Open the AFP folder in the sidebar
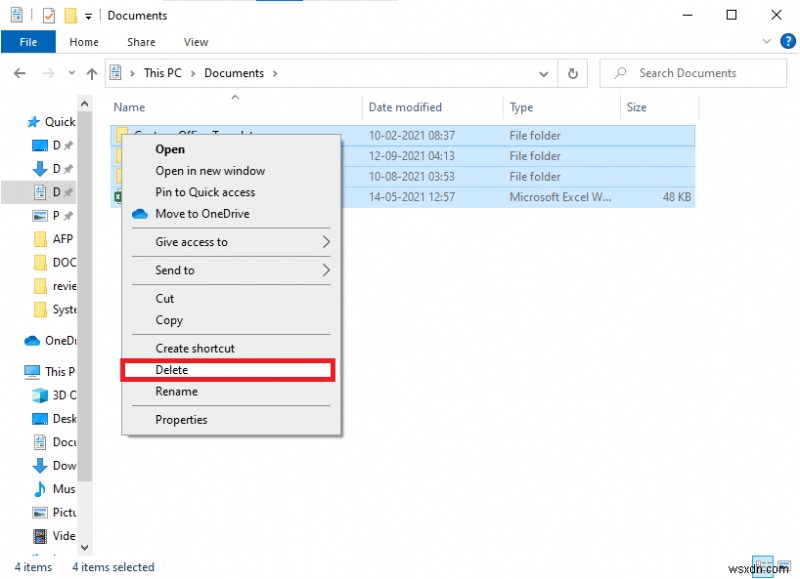The height and width of the screenshot is (579, 800). pos(54,239)
